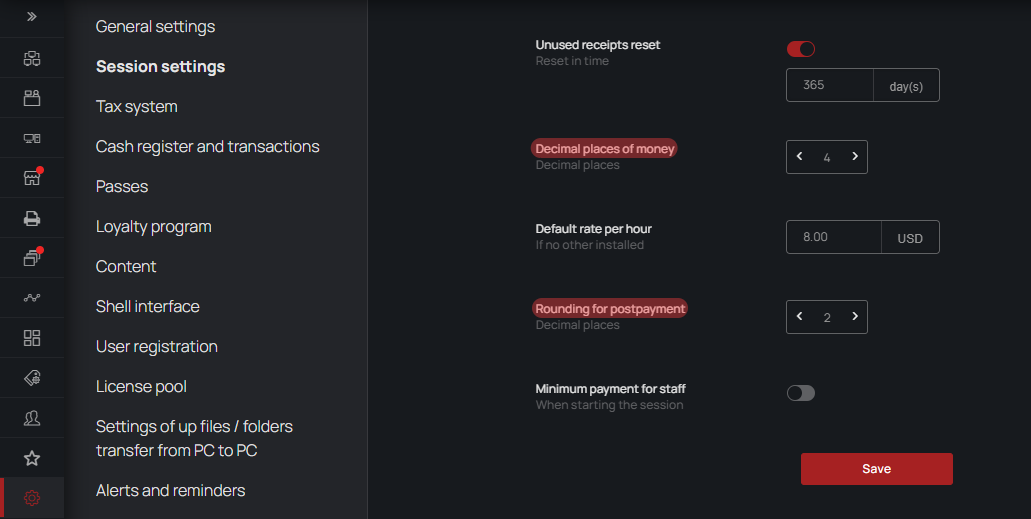Click the Default rate per hour field
This screenshot has height=519, width=1031.
tap(834, 237)
